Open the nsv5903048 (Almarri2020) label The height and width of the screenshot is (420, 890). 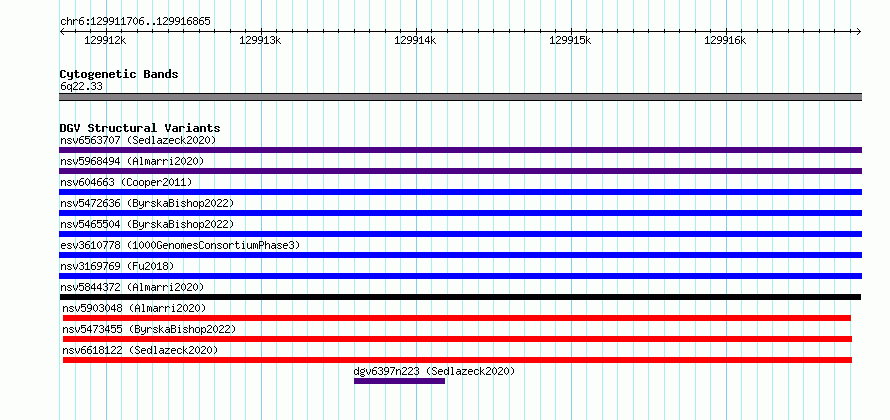point(135,308)
